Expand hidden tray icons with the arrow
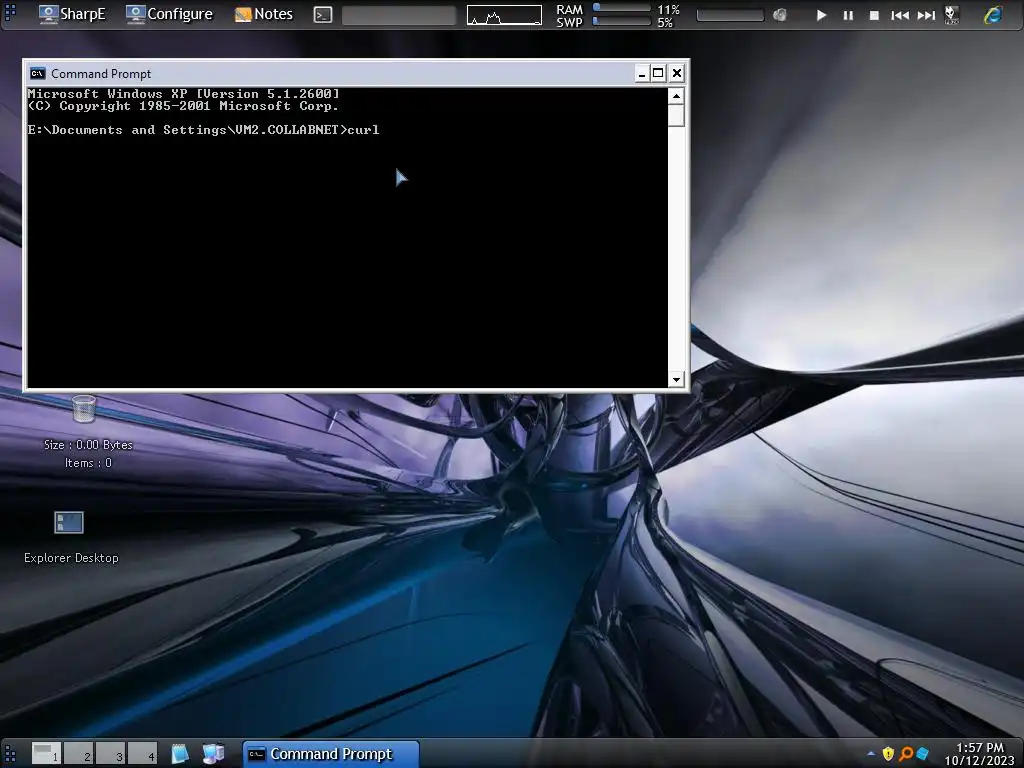 point(871,754)
